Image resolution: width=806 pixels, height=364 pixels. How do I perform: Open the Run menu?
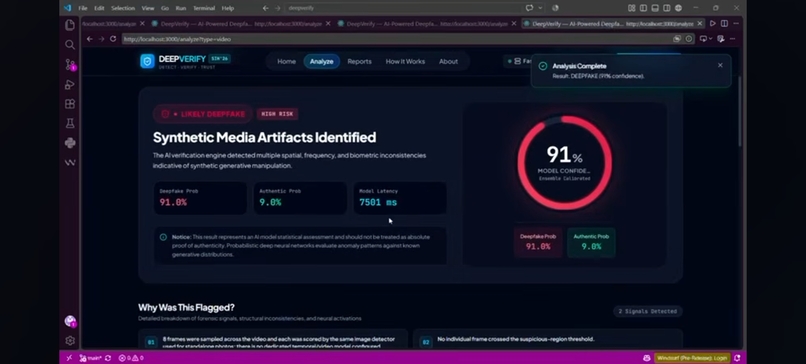(x=180, y=8)
